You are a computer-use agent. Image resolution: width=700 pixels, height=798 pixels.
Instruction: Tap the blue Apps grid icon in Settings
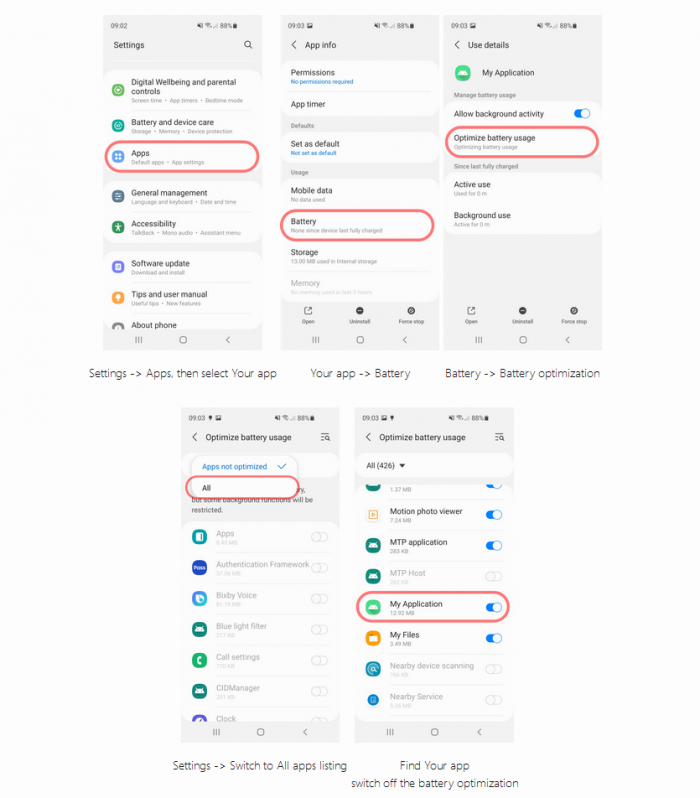(x=118, y=157)
